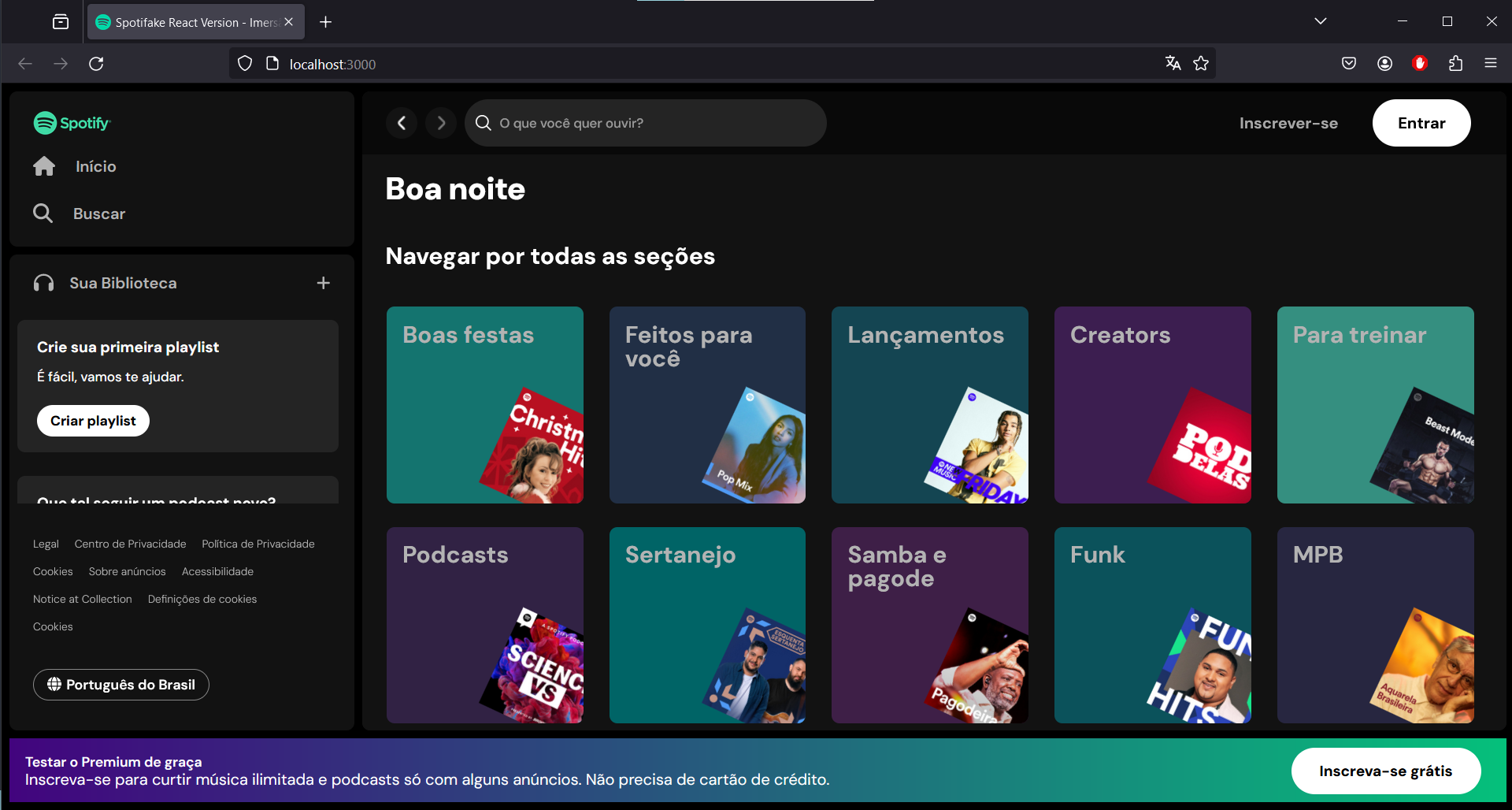This screenshot has width=1512, height=810.
Task: Click the Início home icon
Action: pos(44,166)
